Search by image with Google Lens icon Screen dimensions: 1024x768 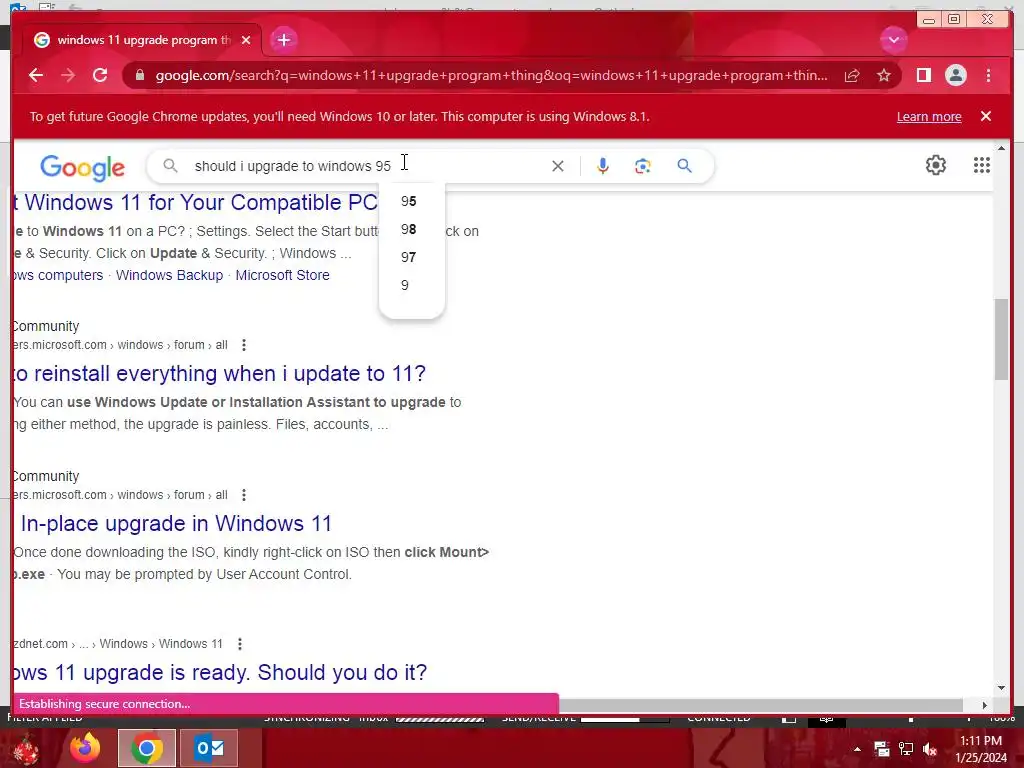[x=643, y=166]
